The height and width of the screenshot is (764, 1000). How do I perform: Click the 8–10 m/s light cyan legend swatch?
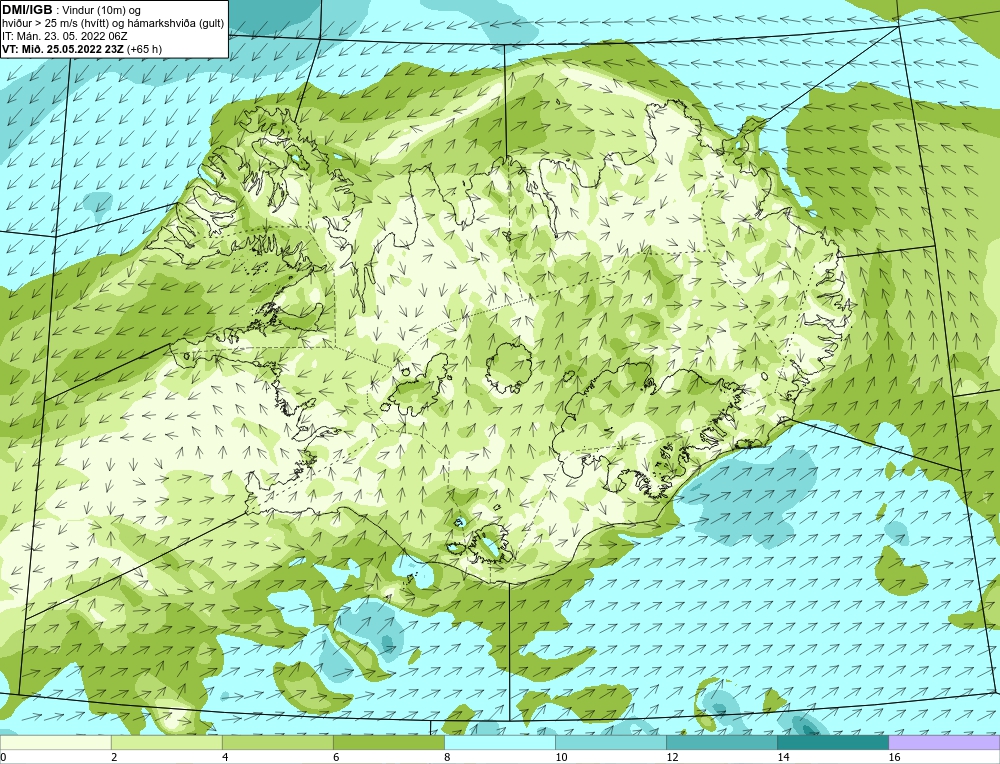pyautogui.click(x=499, y=742)
